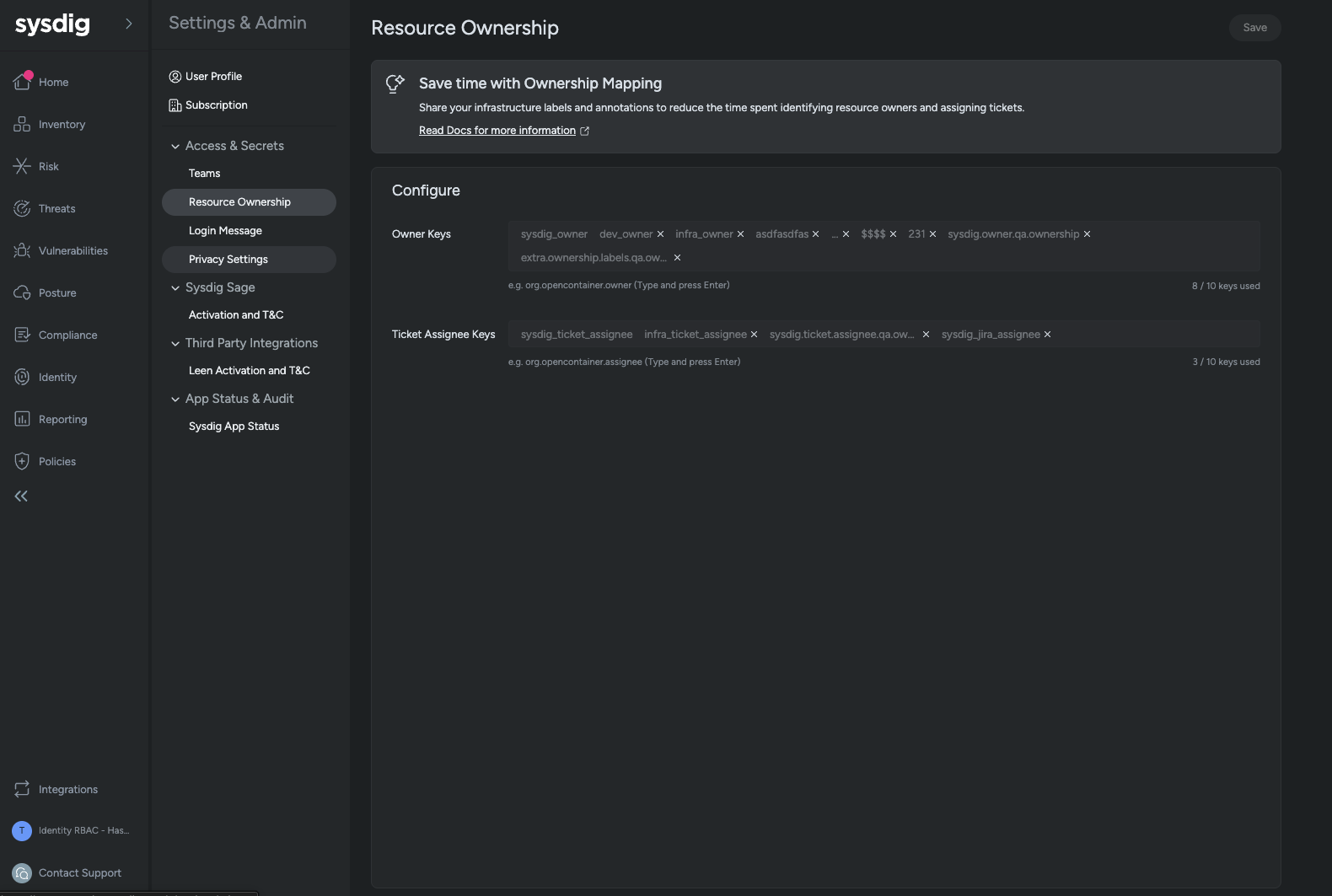The height and width of the screenshot is (896, 1332).
Task: Remove the sysdig_jira_assignee key tag
Action: click(x=1047, y=335)
